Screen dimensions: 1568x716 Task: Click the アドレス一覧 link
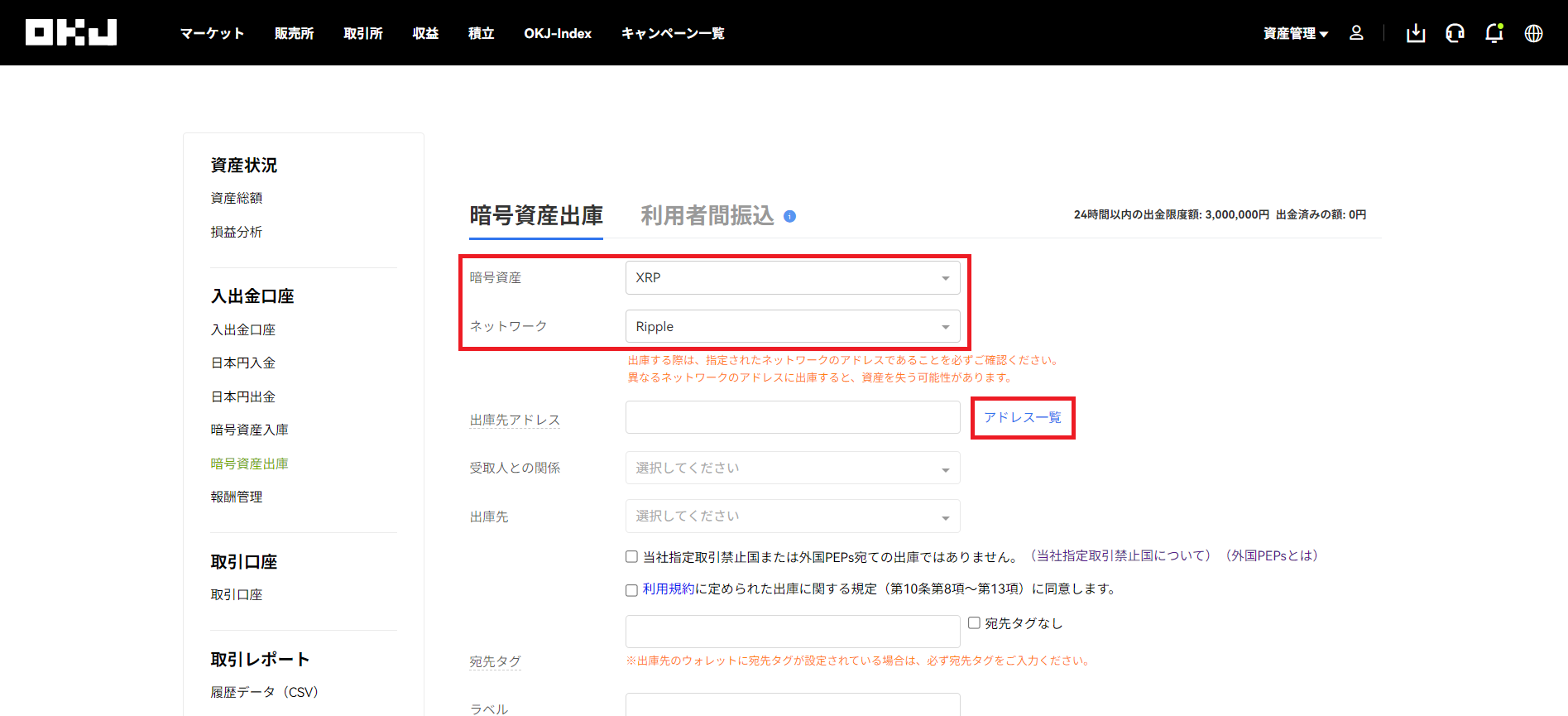pyautogui.click(x=1022, y=417)
